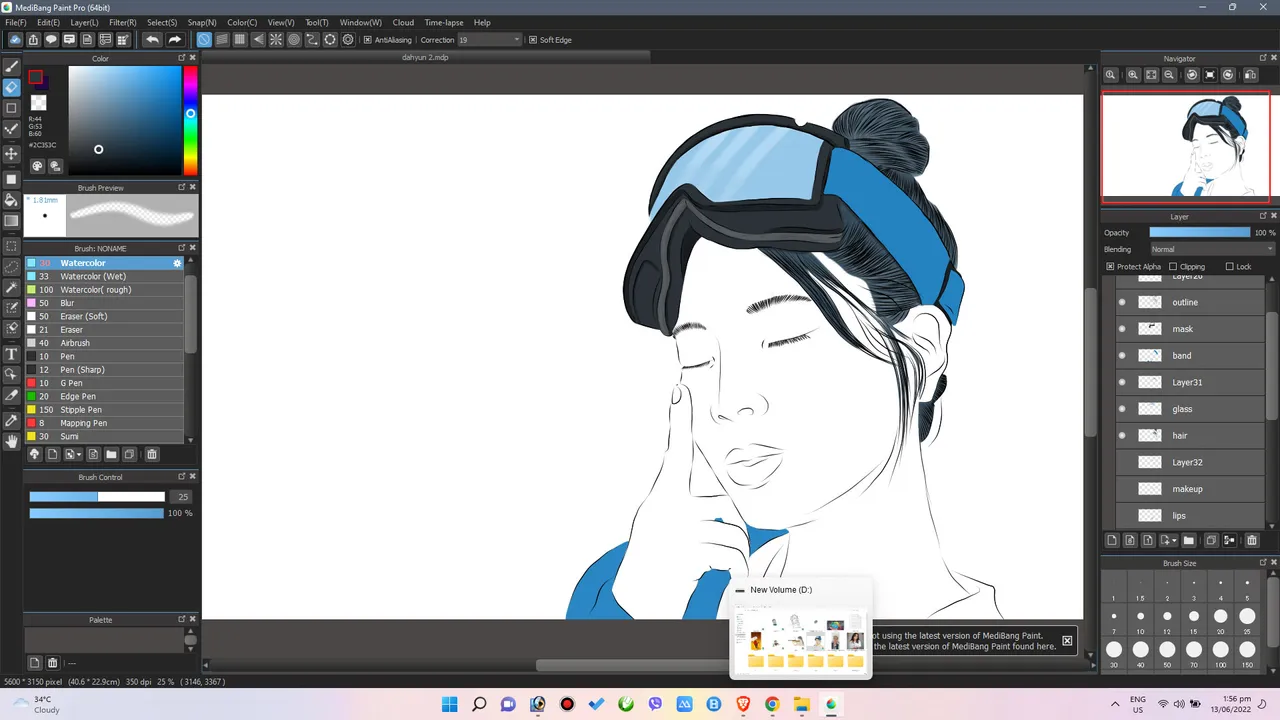Open the Layer(L) menu
The height and width of the screenshot is (720, 1280).
click(84, 22)
